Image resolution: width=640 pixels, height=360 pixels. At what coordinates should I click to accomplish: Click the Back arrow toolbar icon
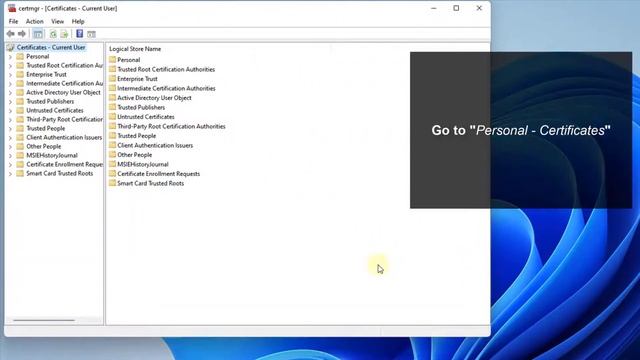click(11, 34)
